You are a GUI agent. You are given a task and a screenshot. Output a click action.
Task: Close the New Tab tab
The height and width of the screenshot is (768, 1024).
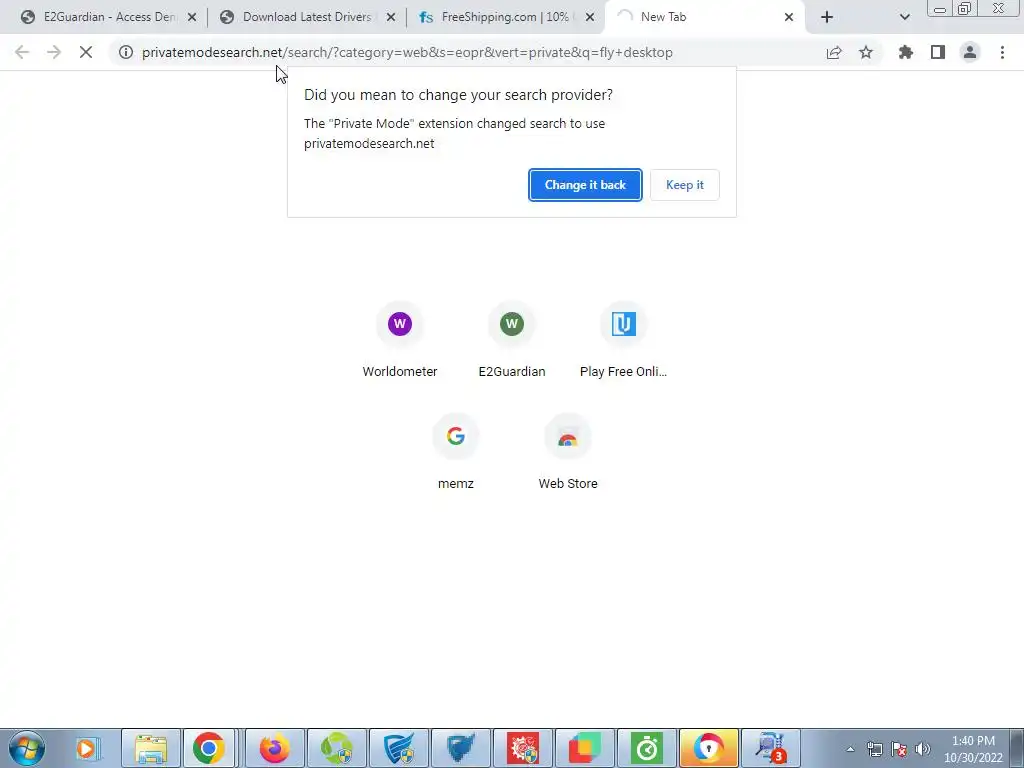point(789,18)
